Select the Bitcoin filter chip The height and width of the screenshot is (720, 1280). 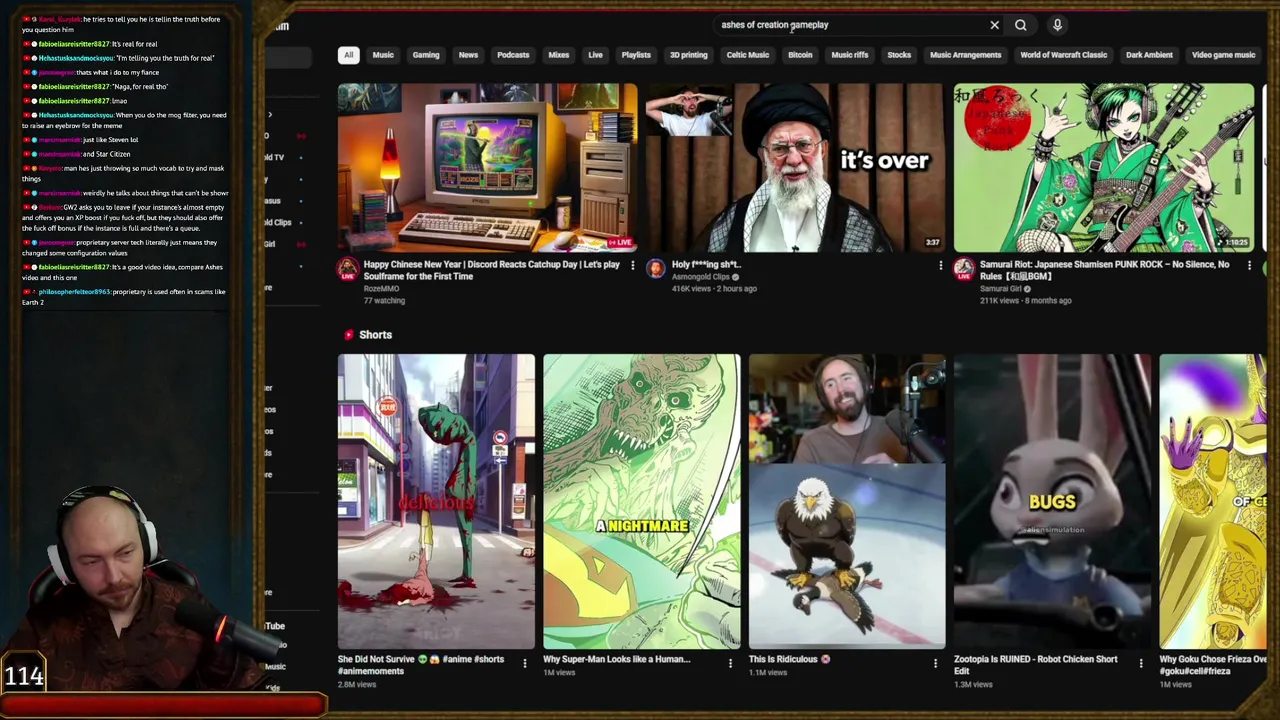tap(800, 55)
